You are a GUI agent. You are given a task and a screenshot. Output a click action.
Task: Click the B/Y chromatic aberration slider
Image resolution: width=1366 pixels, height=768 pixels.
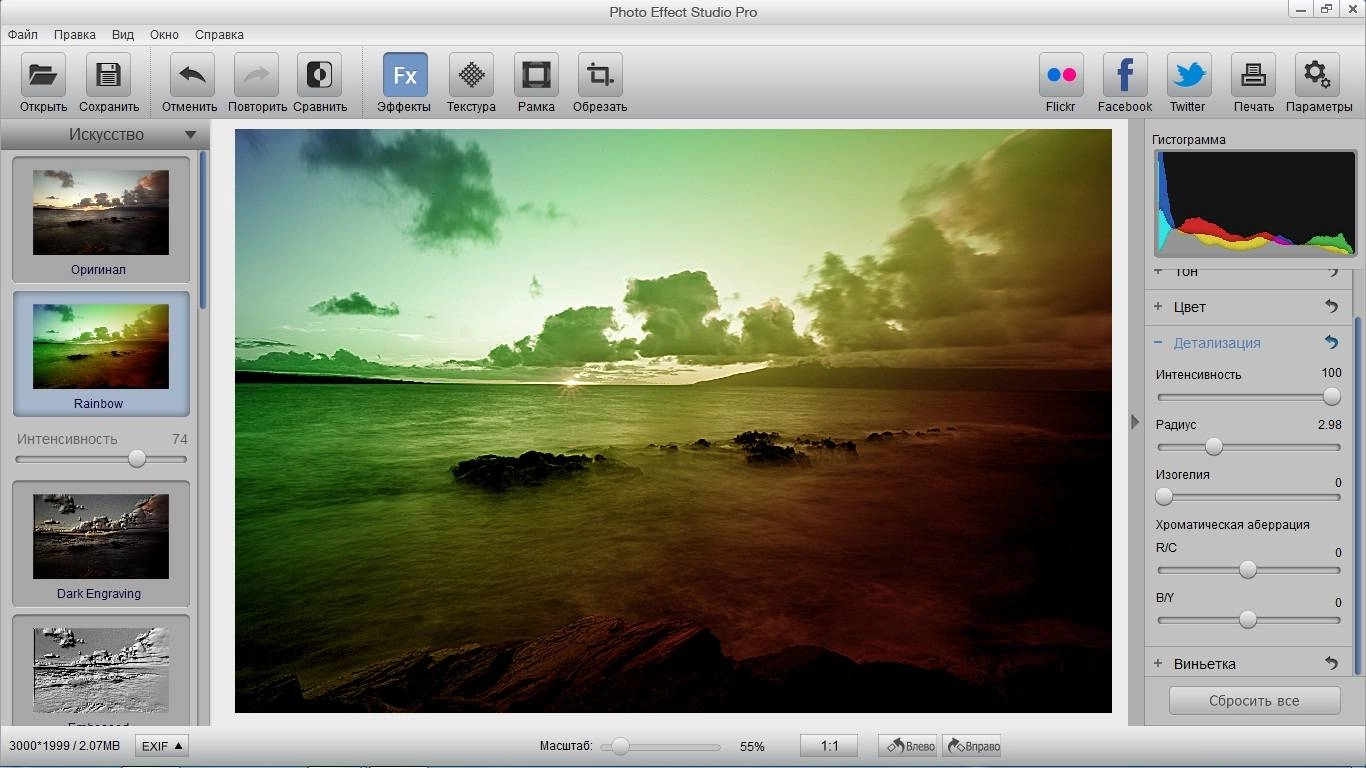(1249, 620)
